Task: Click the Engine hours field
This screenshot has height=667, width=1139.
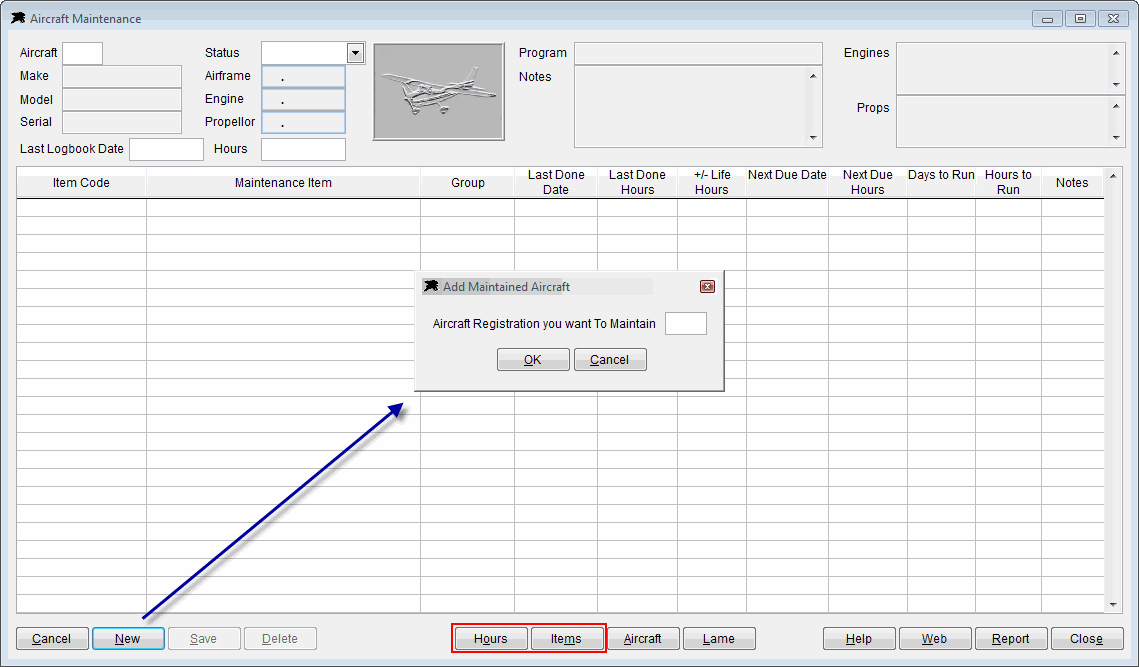Action: click(x=304, y=100)
